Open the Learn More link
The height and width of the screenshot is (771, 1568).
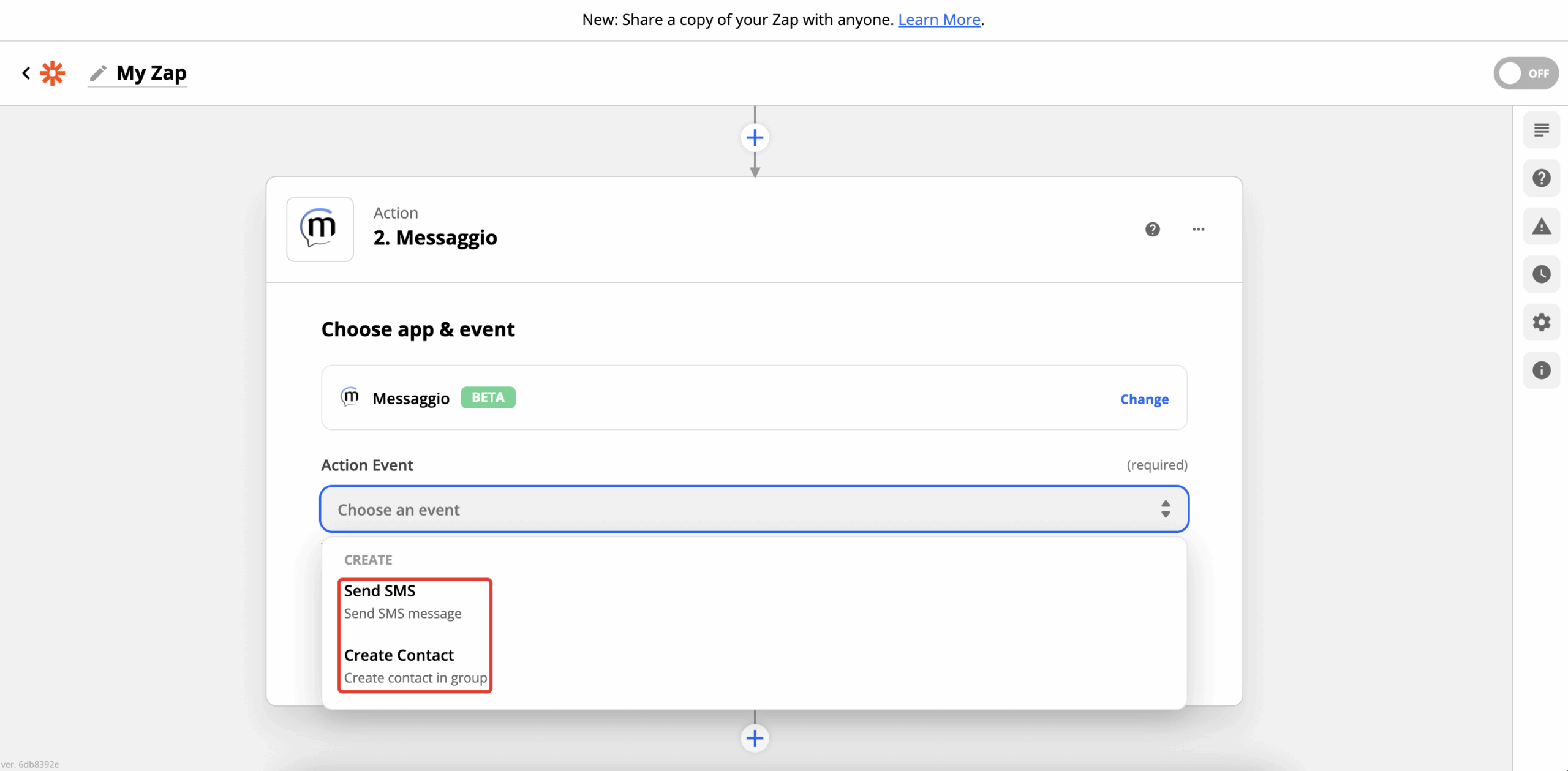click(939, 20)
